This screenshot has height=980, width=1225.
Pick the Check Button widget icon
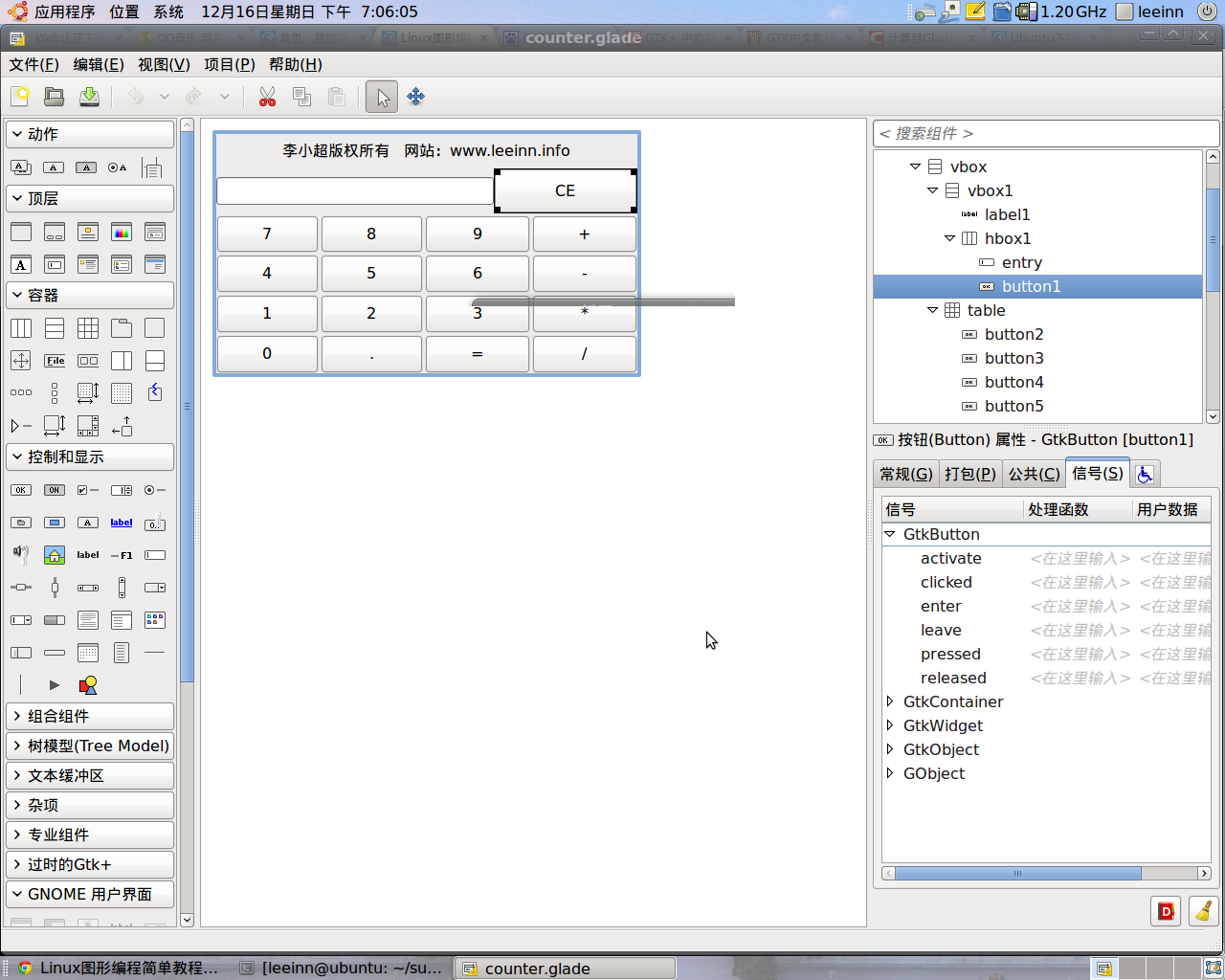click(88, 490)
